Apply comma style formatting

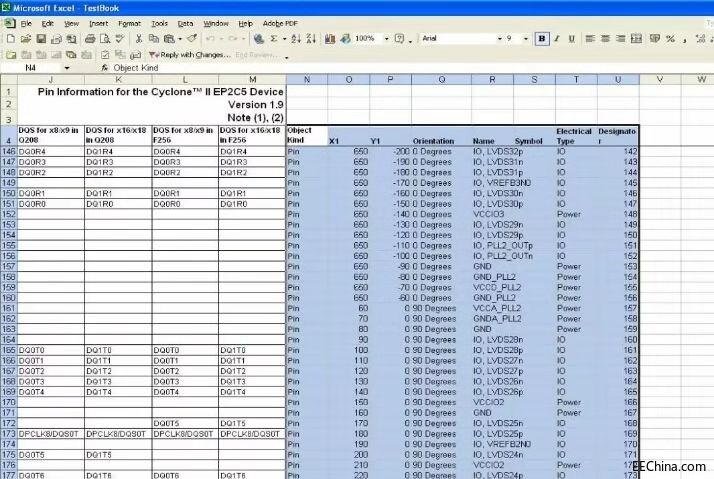685,39
